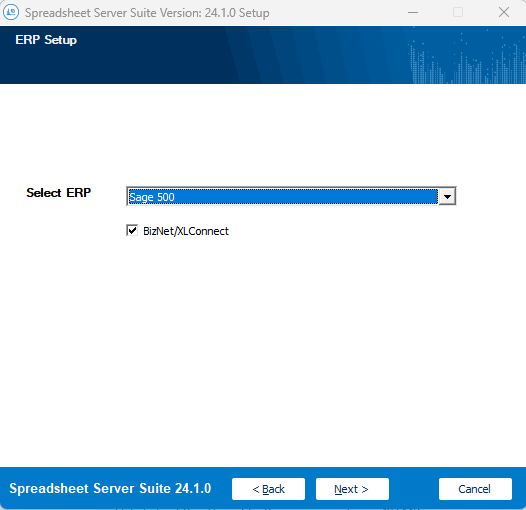The height and width of the screenshot is (510, 526).
Task: Proceed with the Next > button
Action: [x=352, y=489]
